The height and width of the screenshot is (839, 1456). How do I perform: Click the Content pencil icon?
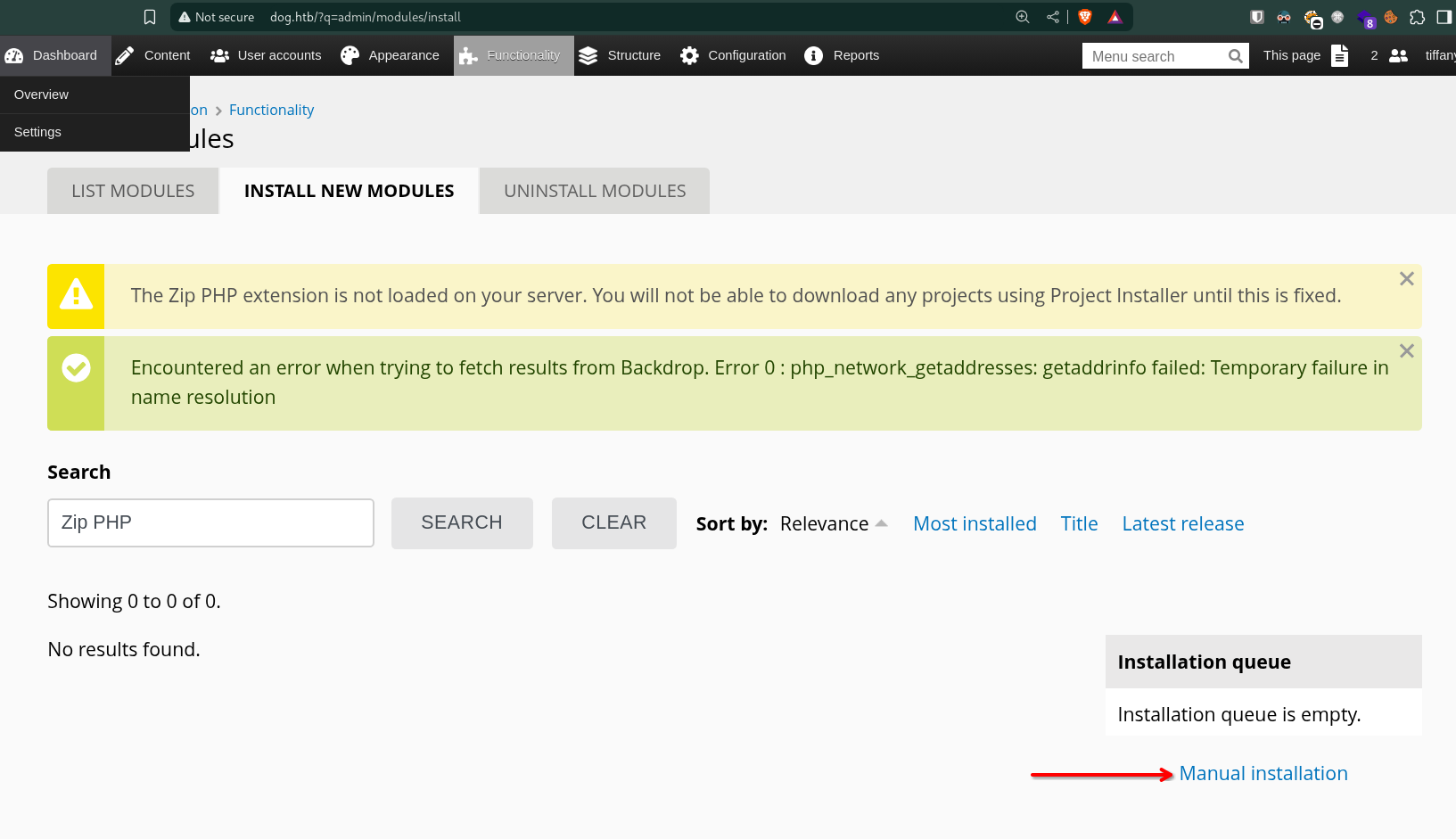[125, 55]
